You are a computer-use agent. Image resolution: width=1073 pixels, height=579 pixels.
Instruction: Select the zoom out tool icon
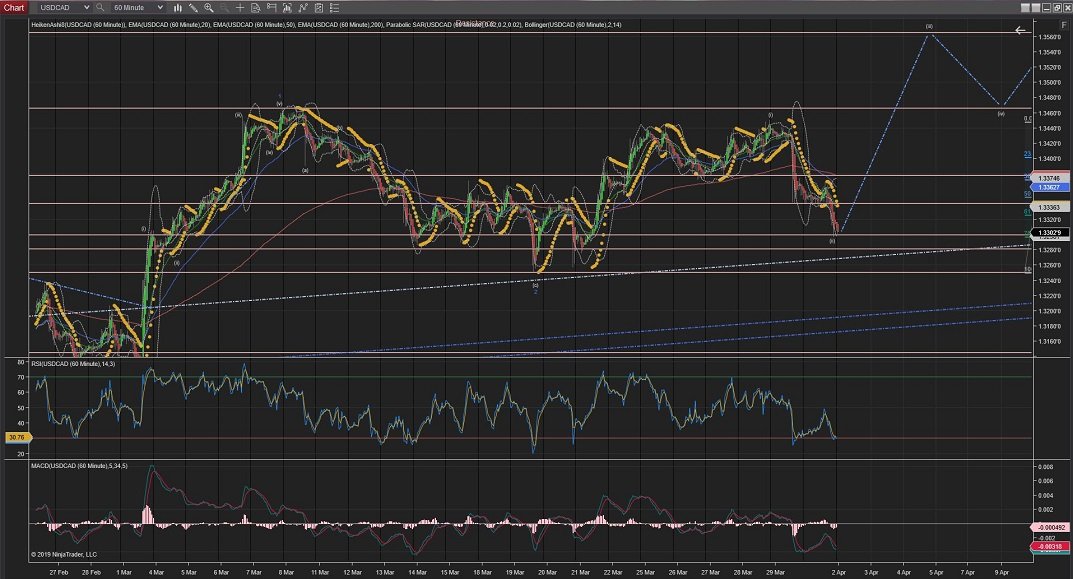pos(225,9)
